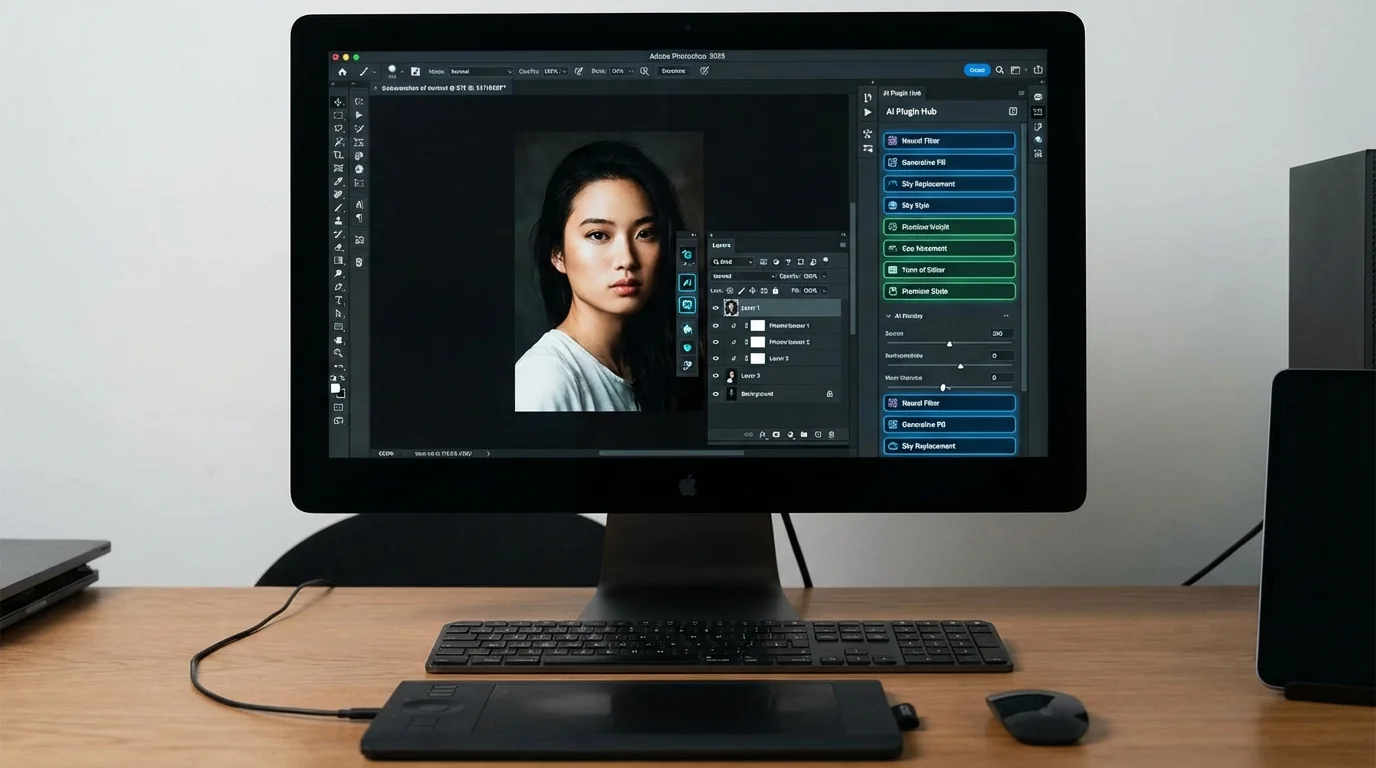Select the Move tool in the toolbar

click(x=338, y=102)
